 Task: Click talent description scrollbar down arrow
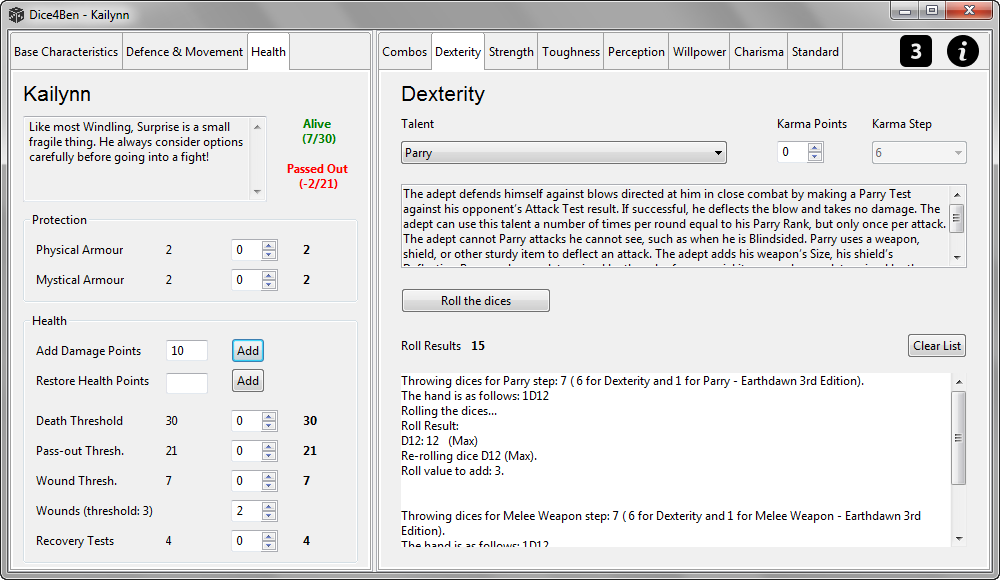tap(957, 258)
